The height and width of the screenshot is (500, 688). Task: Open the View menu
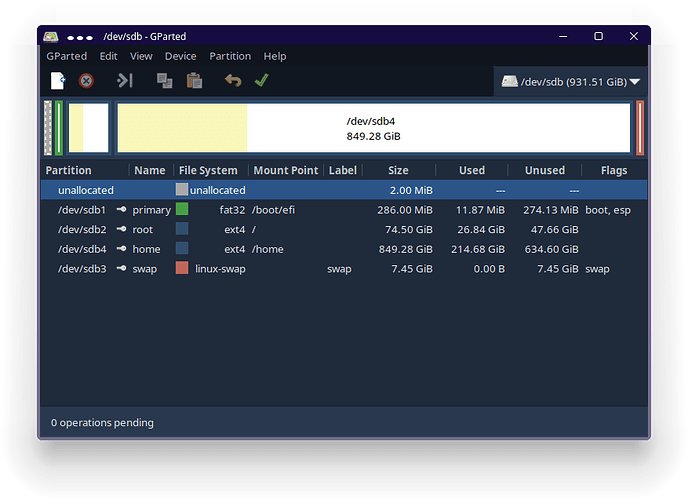[141, 56]
